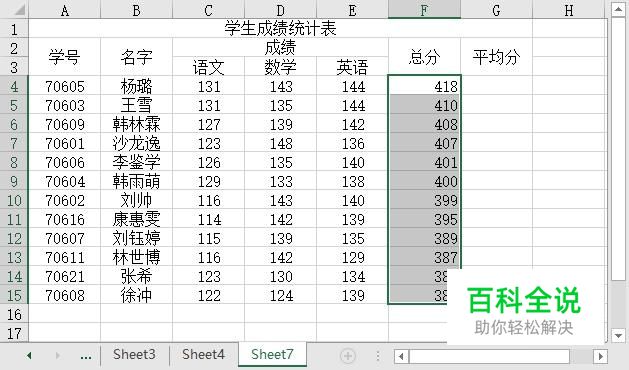The height and width of the screenshot is (370, 629).
Task: Click the name cell 徐冲
Action: tap(136, 295)
